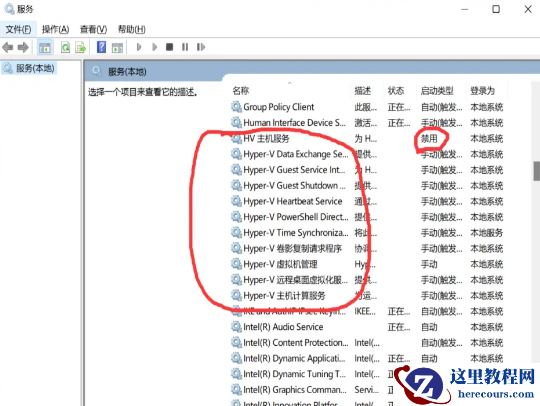
Task: Click gear icon beside Hyper-V Heartbeat Service
Action: pos(236,201)
